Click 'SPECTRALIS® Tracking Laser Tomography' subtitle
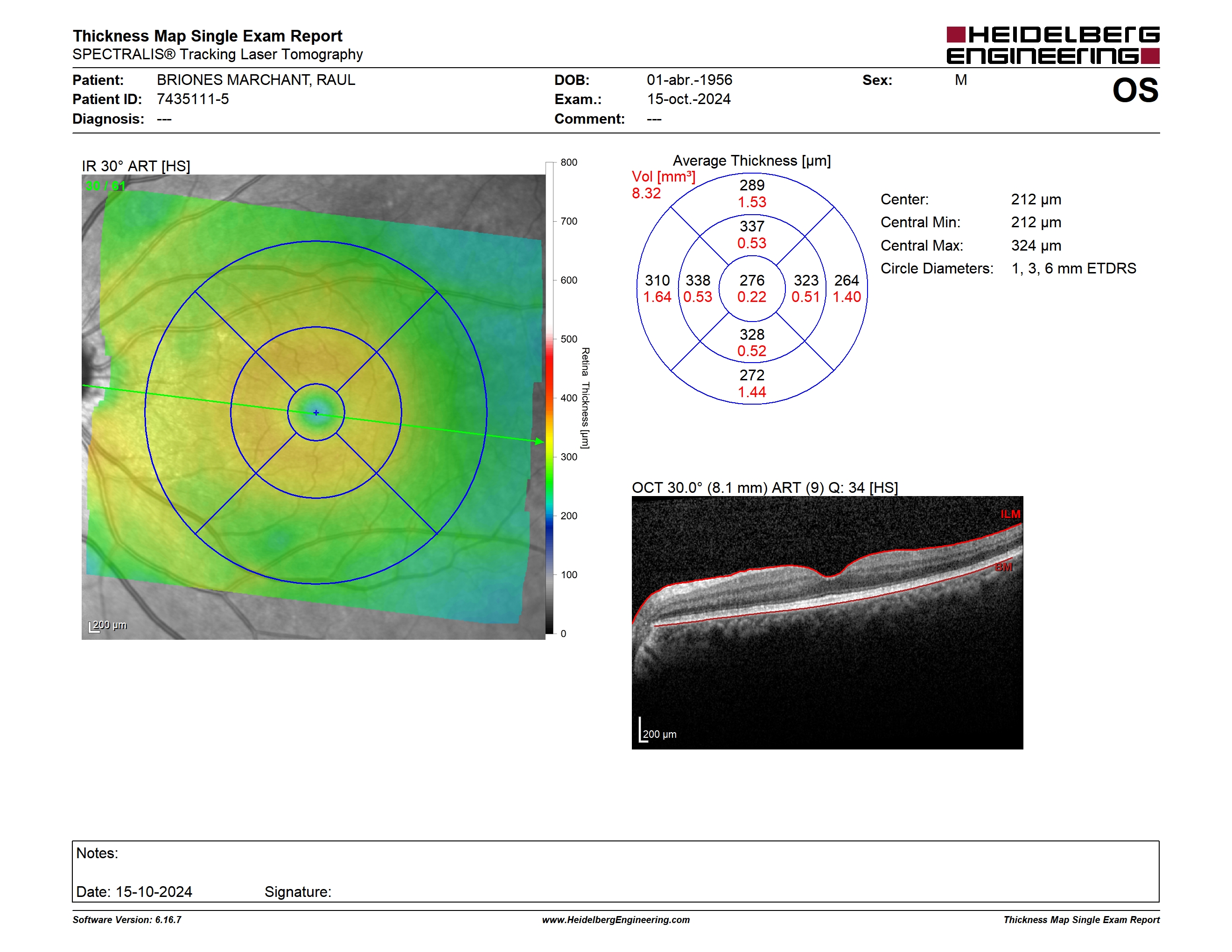Screen dimensions: 1232x952 (218, 54)
